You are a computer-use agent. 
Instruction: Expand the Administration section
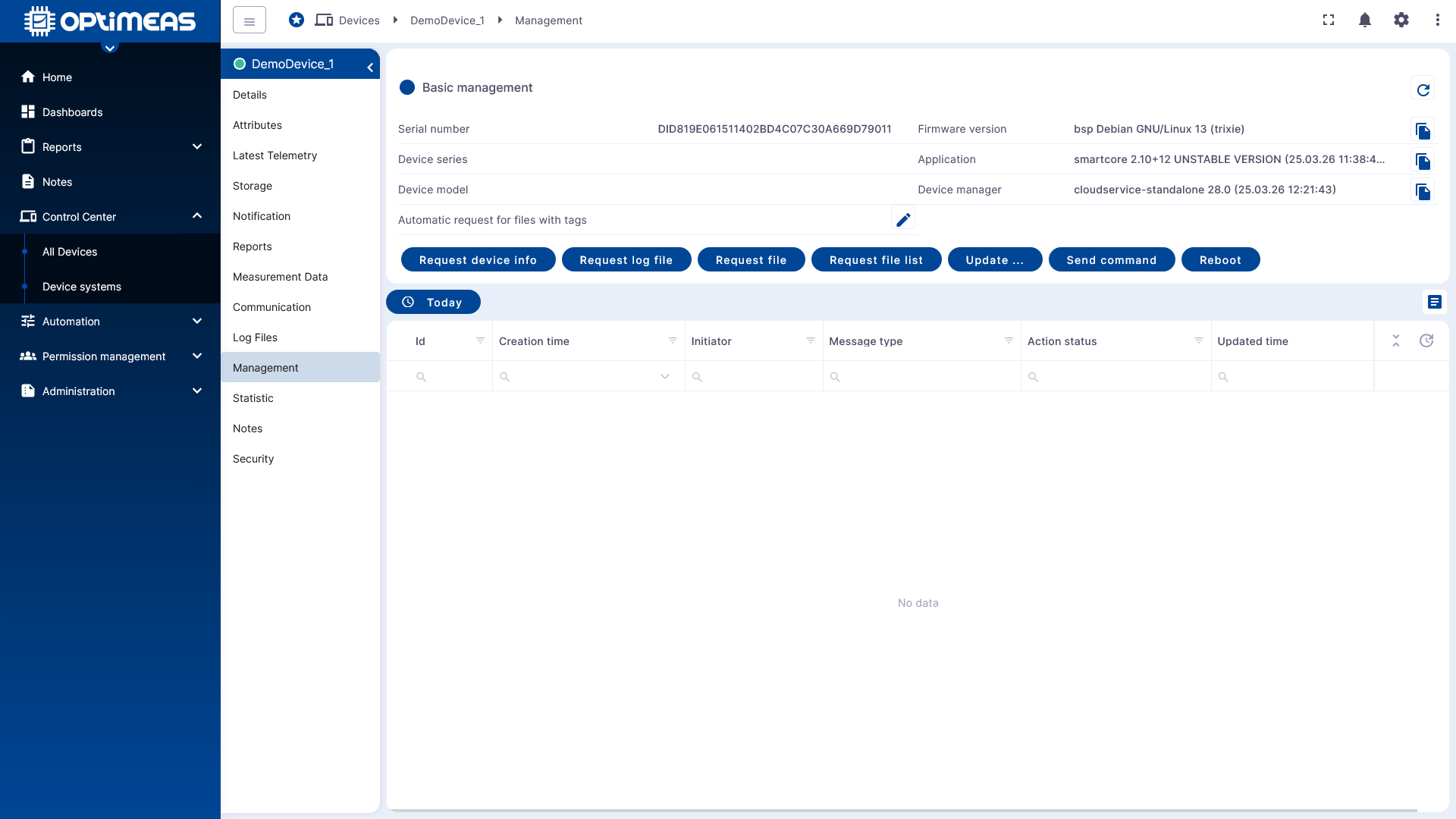tap(197, 391)
